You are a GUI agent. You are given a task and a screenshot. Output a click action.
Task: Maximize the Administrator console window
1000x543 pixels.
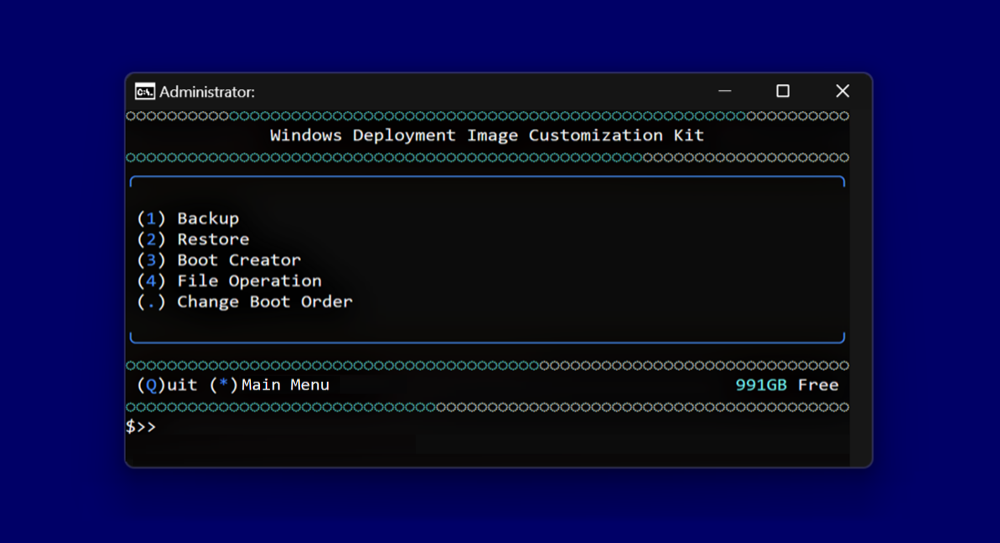[783, 91]
